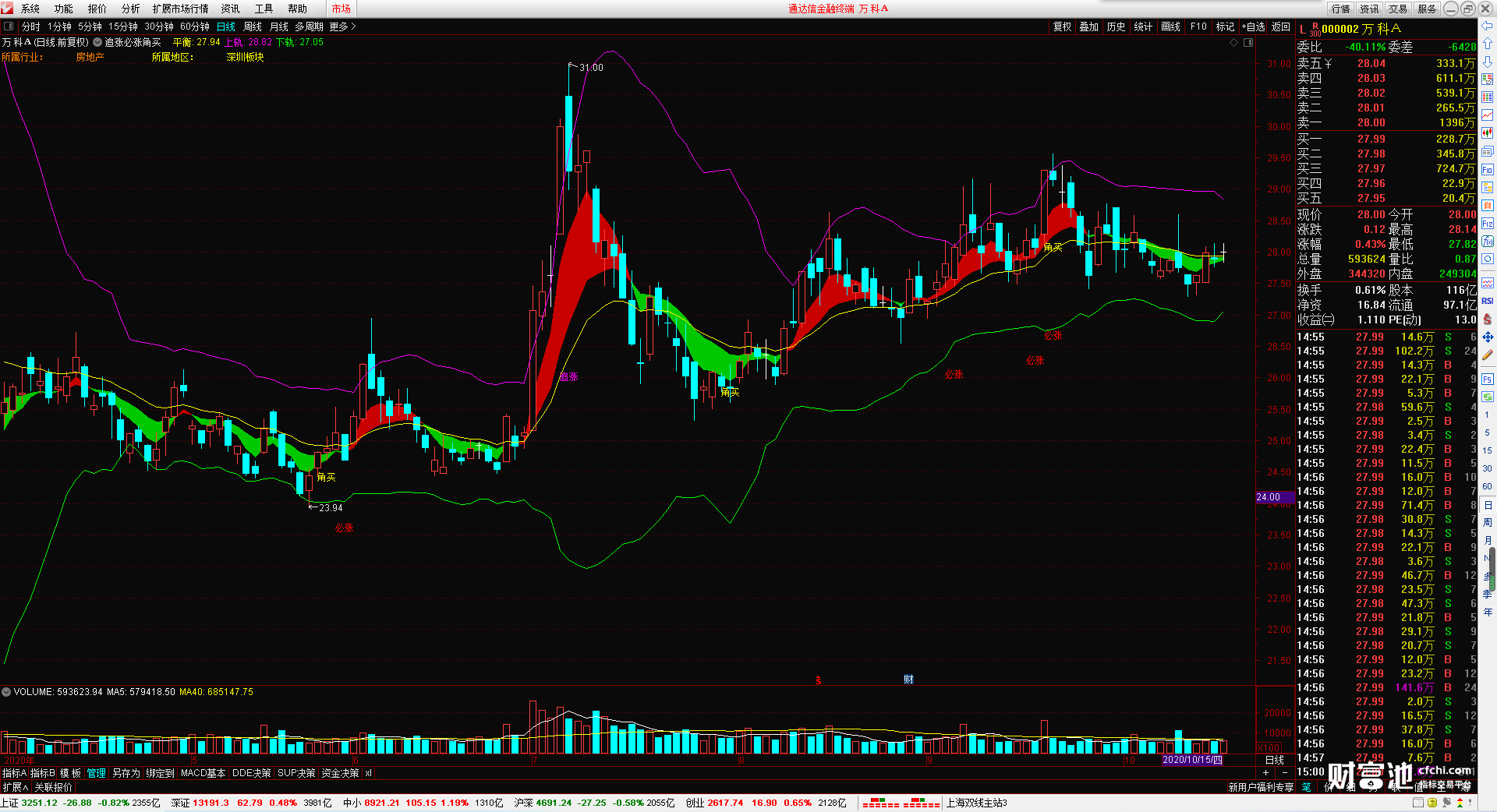Select the 周线 weekly period
The width and height of the screenshot is (1497, 812).
point(253,26)
